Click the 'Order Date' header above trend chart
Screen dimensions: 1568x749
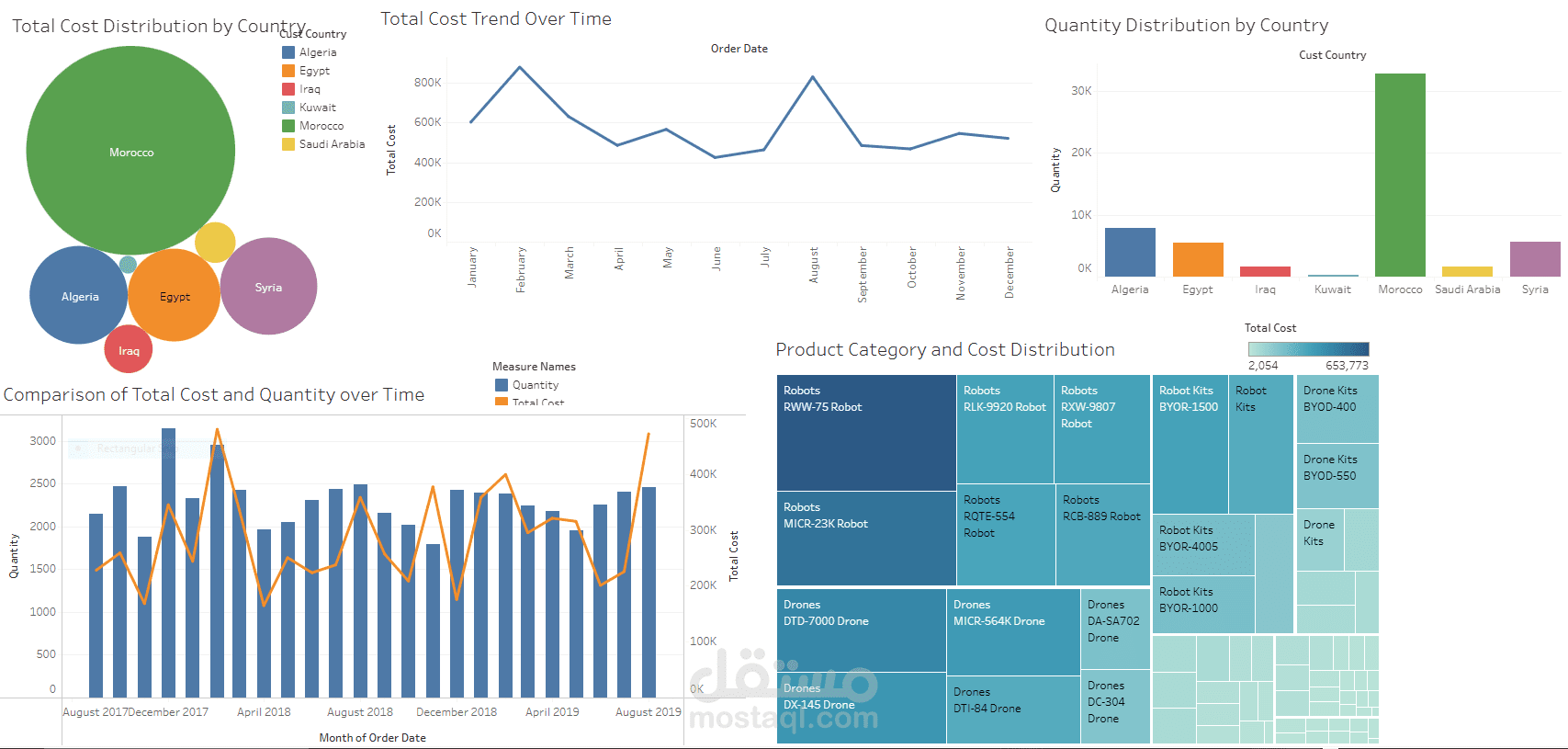coord(739,49)
